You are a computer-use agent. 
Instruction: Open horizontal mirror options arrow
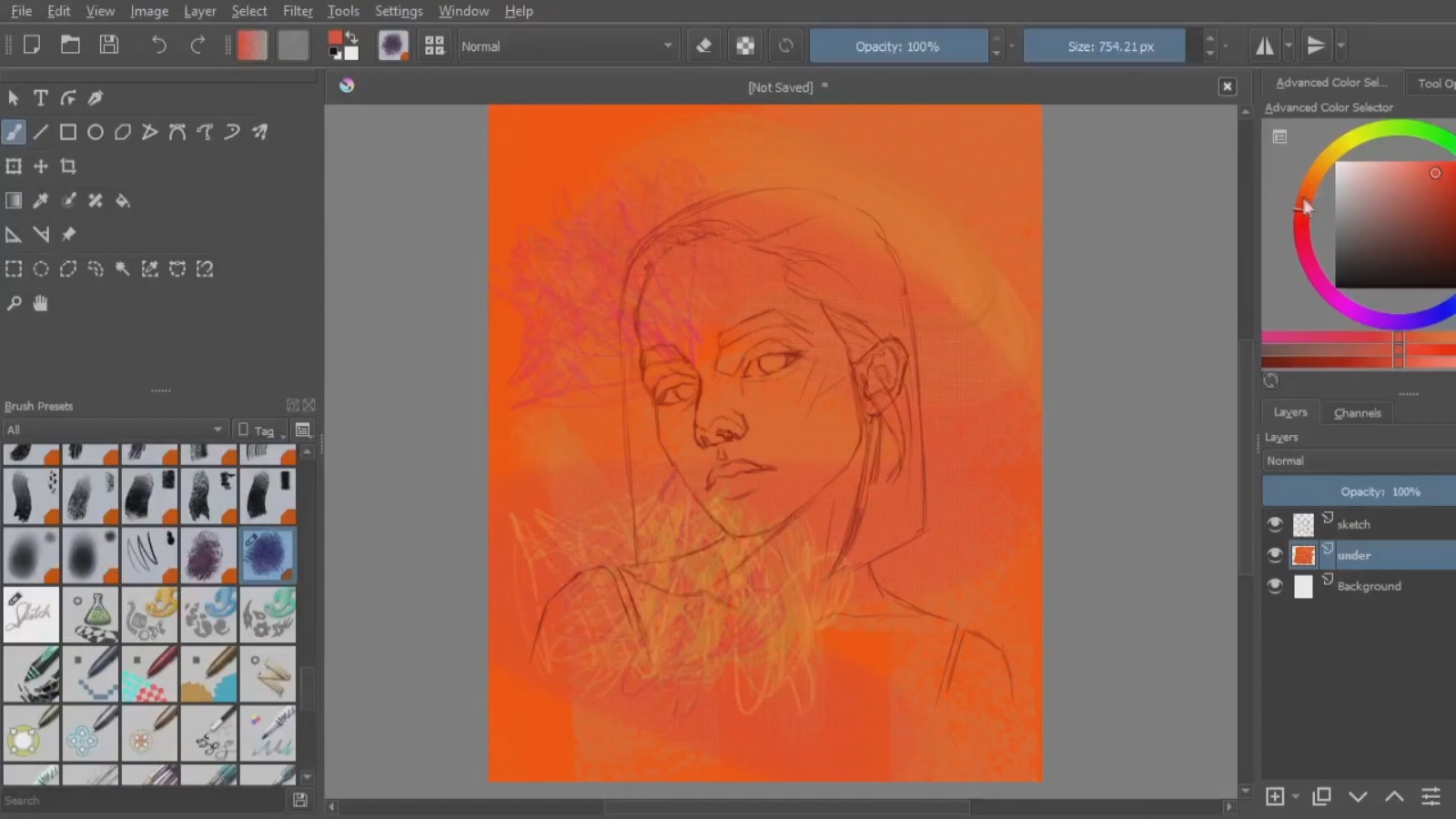(1288, 45)
